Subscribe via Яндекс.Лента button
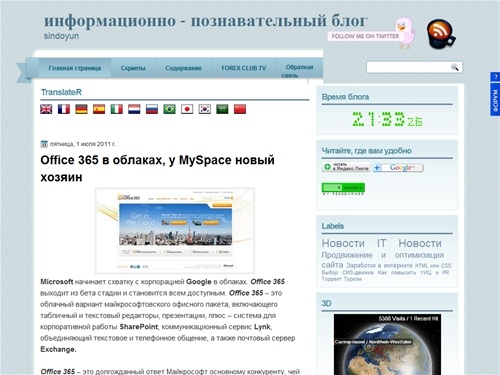500x375 pixels. pos(346,167)
